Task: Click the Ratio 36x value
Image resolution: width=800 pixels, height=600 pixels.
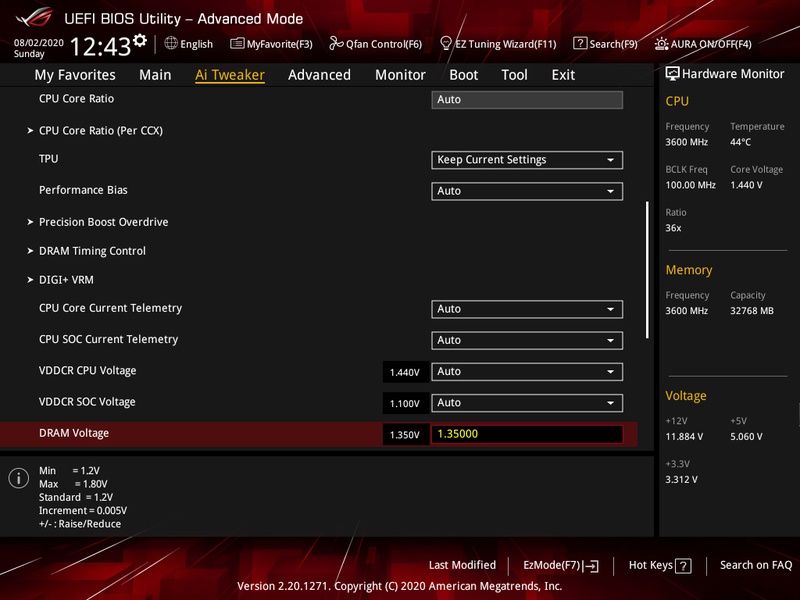Action: pyautogui.click(x=673, y=228)
